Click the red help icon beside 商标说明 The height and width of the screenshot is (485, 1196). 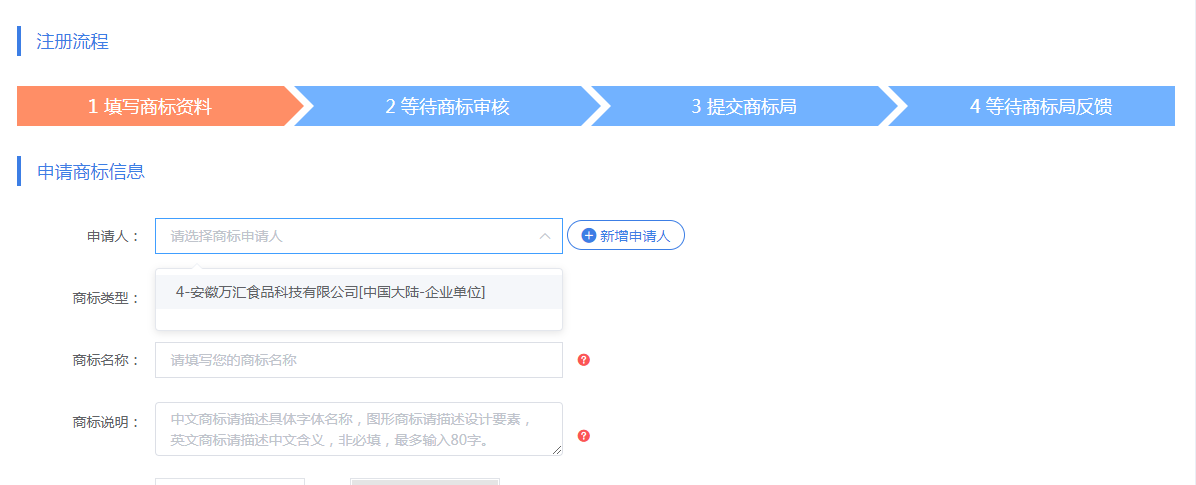pos(584,436)
